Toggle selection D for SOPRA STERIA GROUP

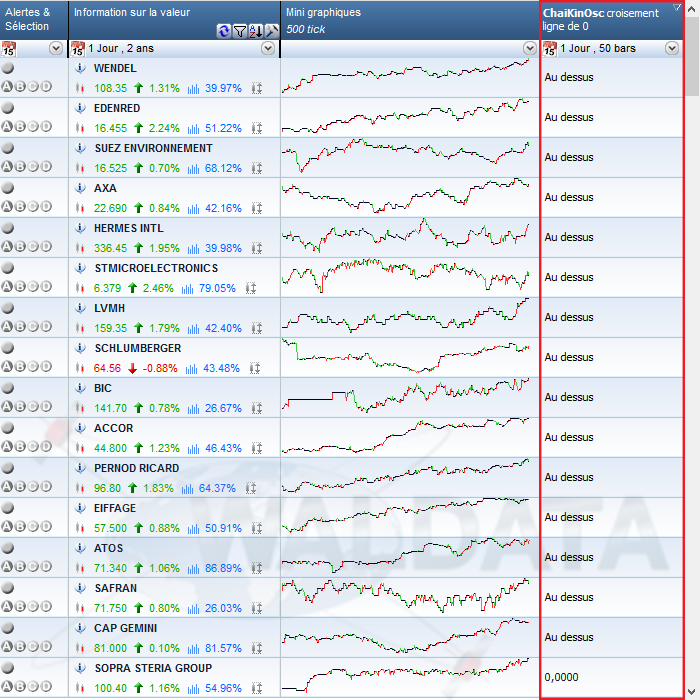46,686
